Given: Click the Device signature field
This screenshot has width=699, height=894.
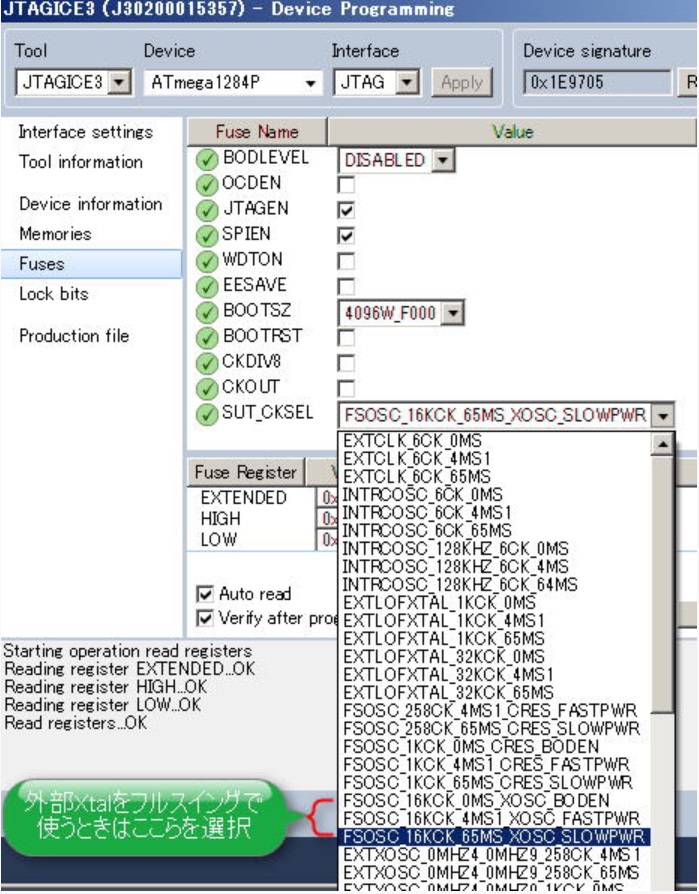Looking at the screenshot, I should click(x=597, y=82).
